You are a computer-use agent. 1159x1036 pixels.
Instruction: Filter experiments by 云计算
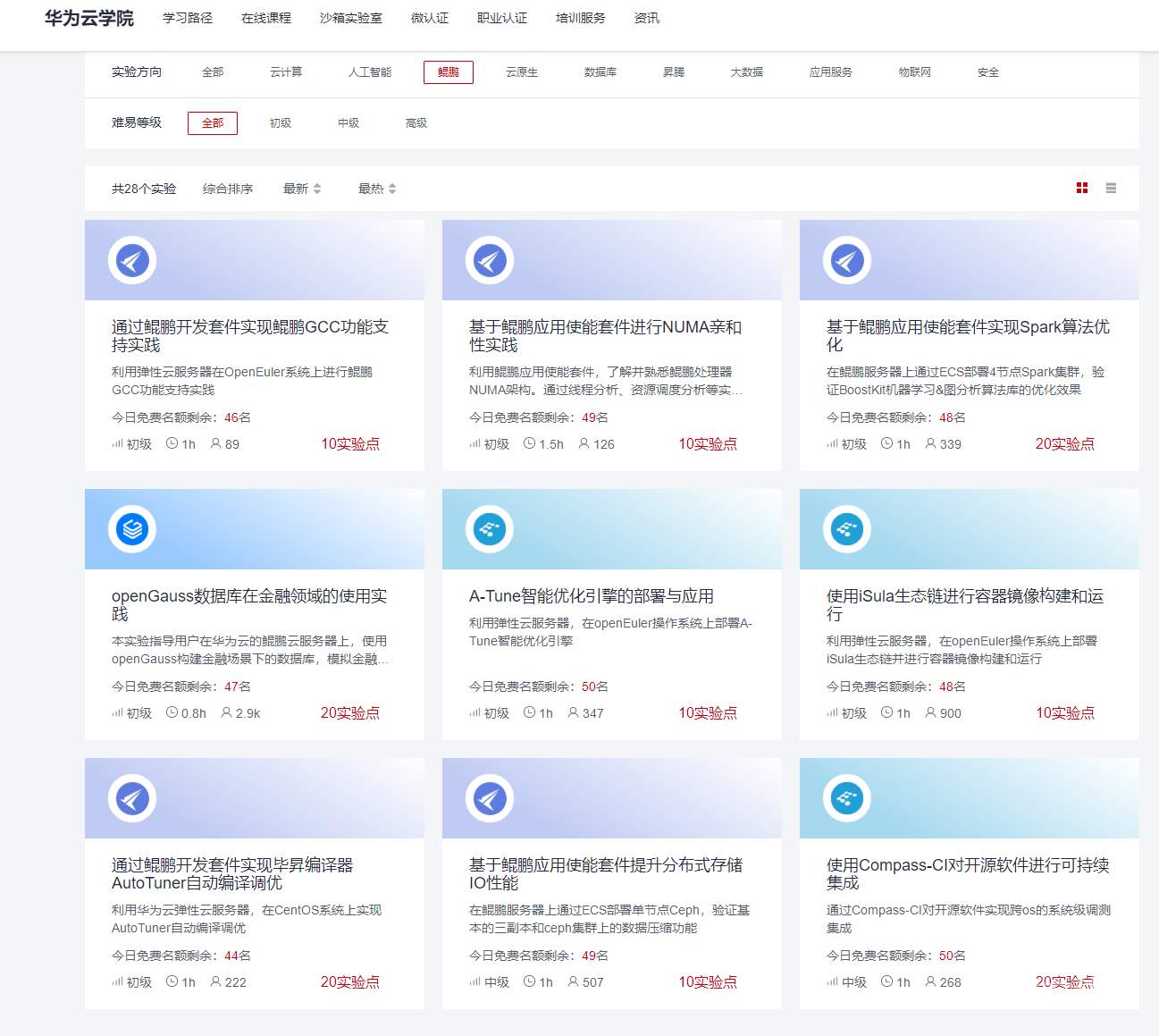(x=286, y=72)
